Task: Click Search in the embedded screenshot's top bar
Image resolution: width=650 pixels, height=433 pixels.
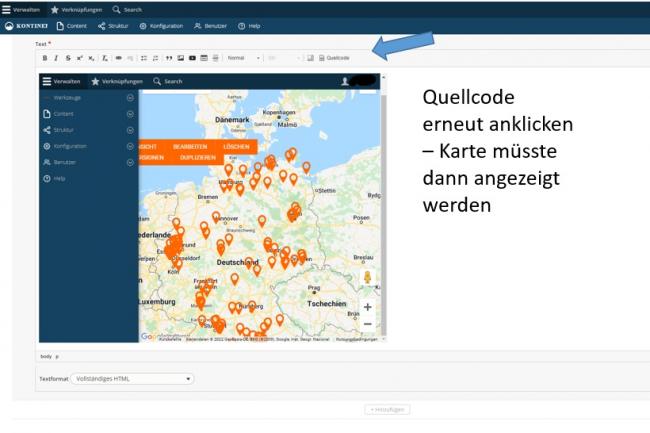Action: (x=168, y=82)
